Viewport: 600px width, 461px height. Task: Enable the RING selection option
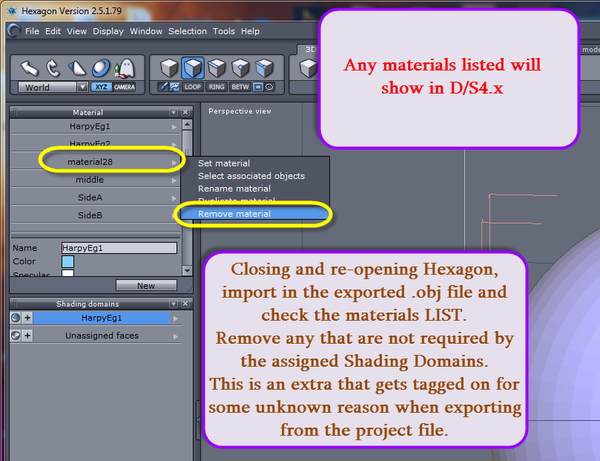tap(216, 87)
